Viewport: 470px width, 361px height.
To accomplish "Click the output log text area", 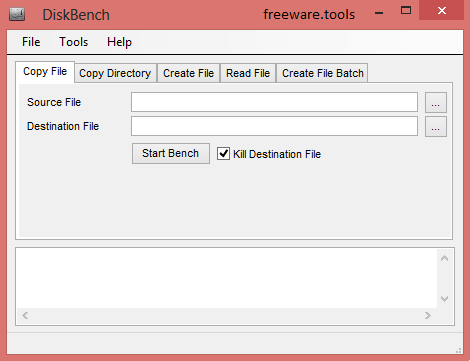I will coord(227,278).
